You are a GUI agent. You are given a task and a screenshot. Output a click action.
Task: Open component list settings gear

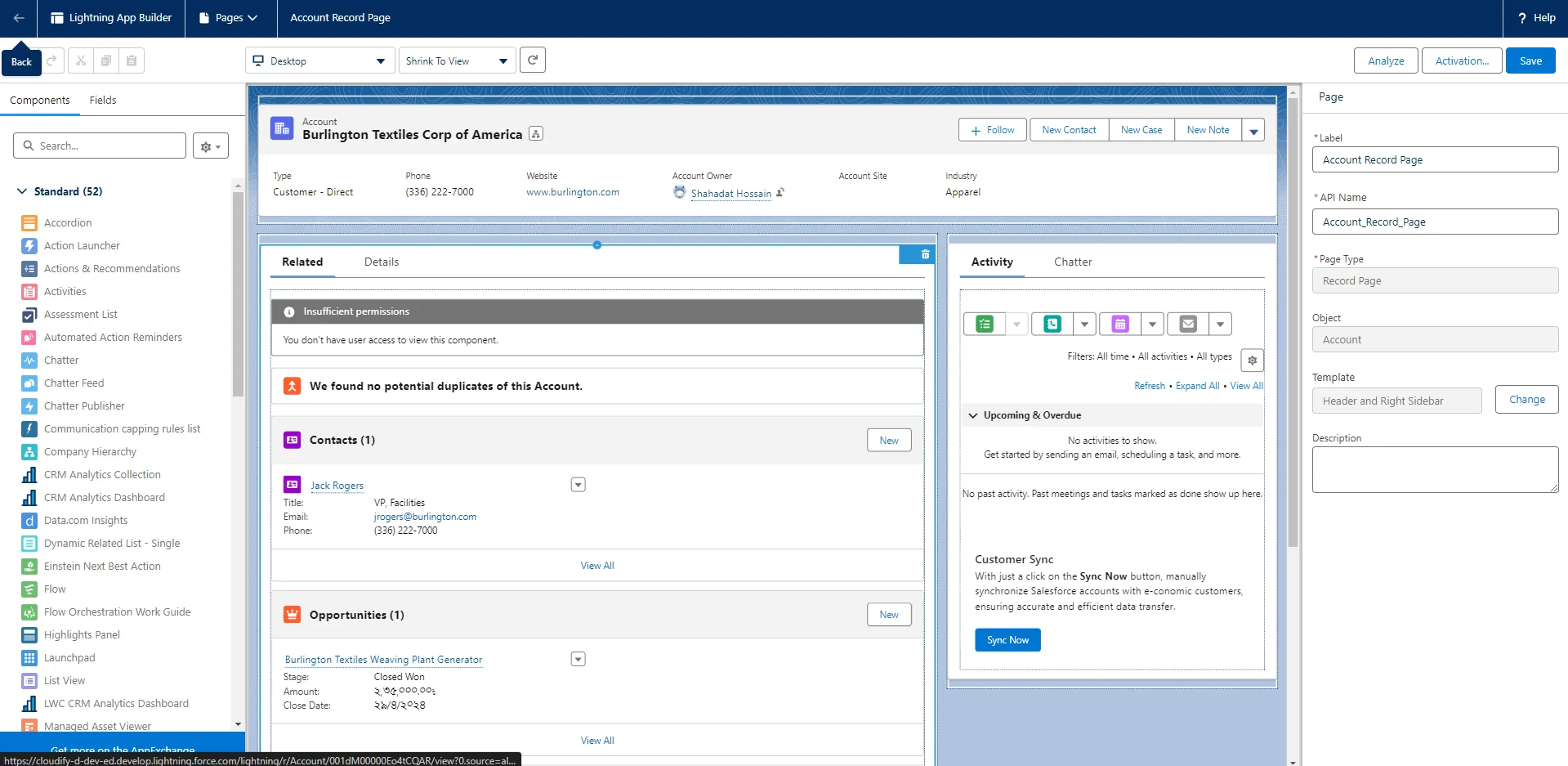point(211,146)
